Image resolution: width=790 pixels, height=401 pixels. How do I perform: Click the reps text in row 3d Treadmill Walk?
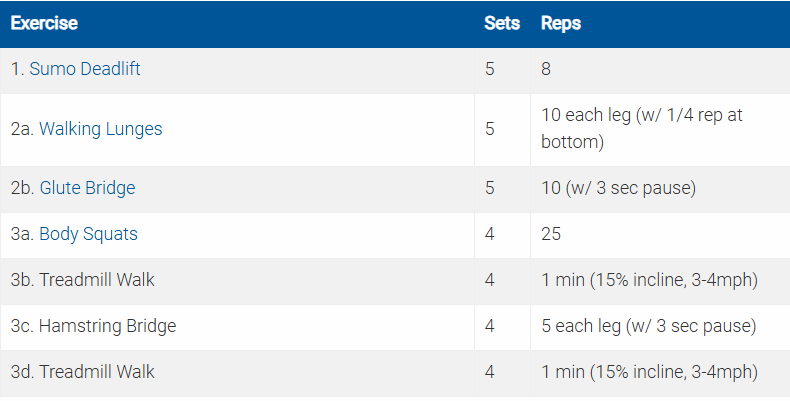tap(649, 372)
